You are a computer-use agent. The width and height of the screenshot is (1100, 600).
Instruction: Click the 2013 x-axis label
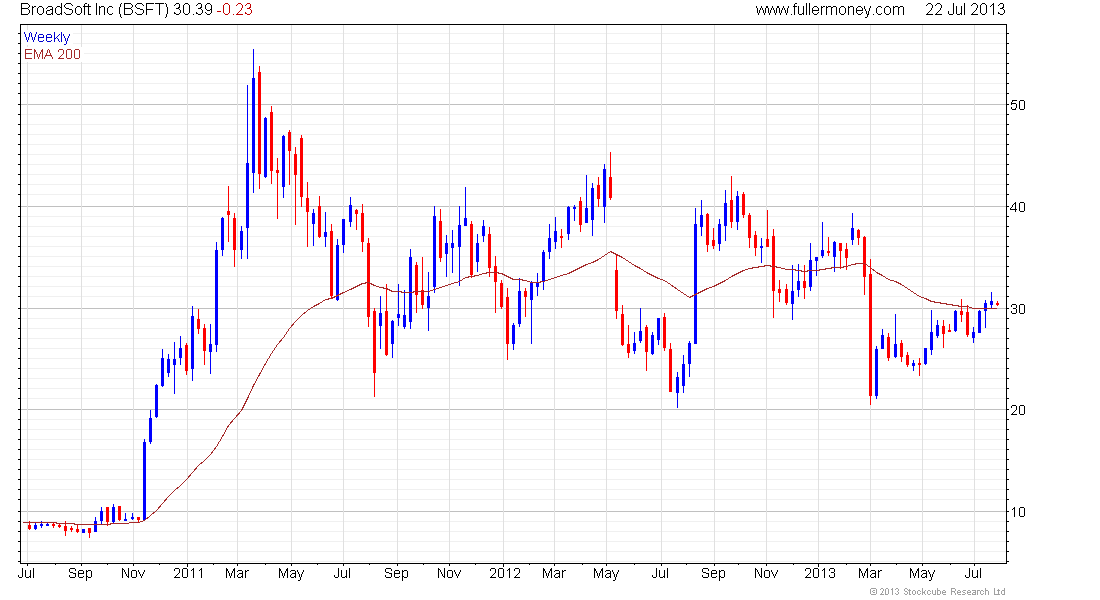pyautogui.click(x=820, y=573)
